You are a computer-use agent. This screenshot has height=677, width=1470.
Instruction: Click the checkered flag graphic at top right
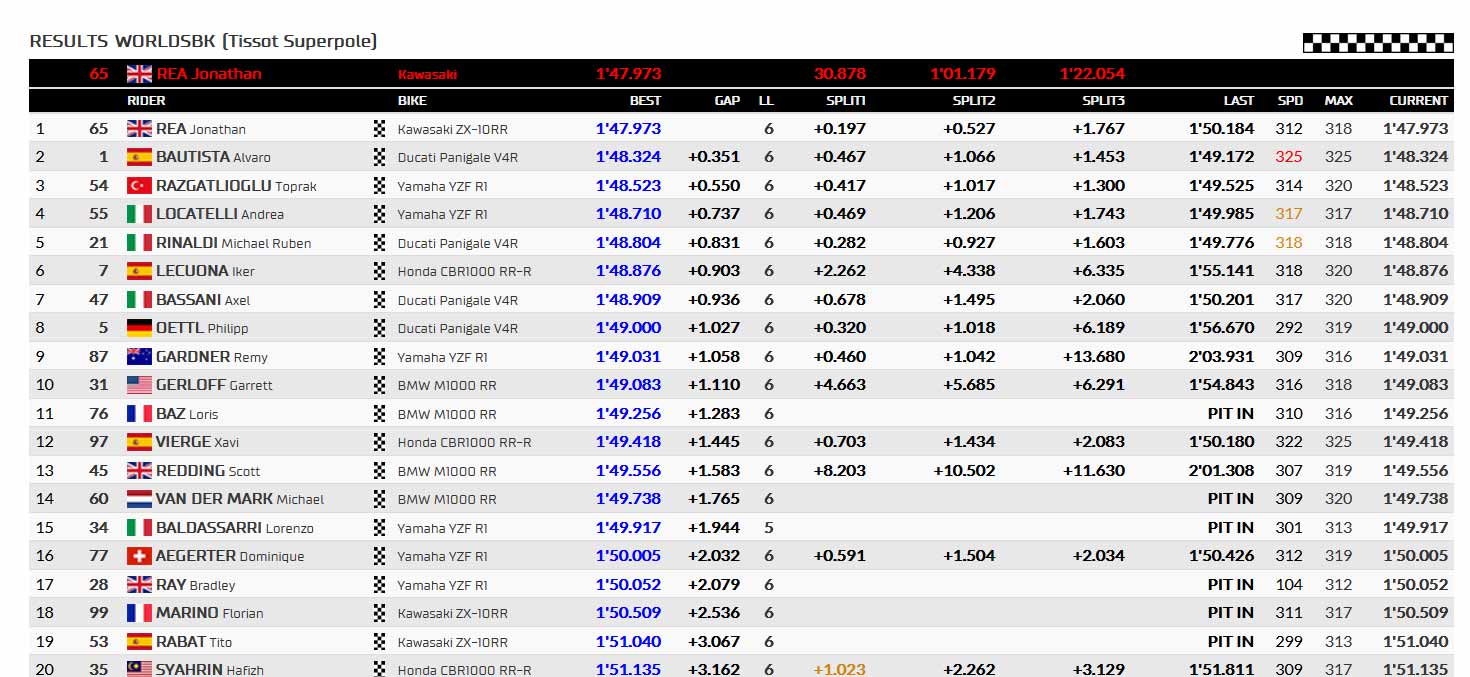point(1378,43)
